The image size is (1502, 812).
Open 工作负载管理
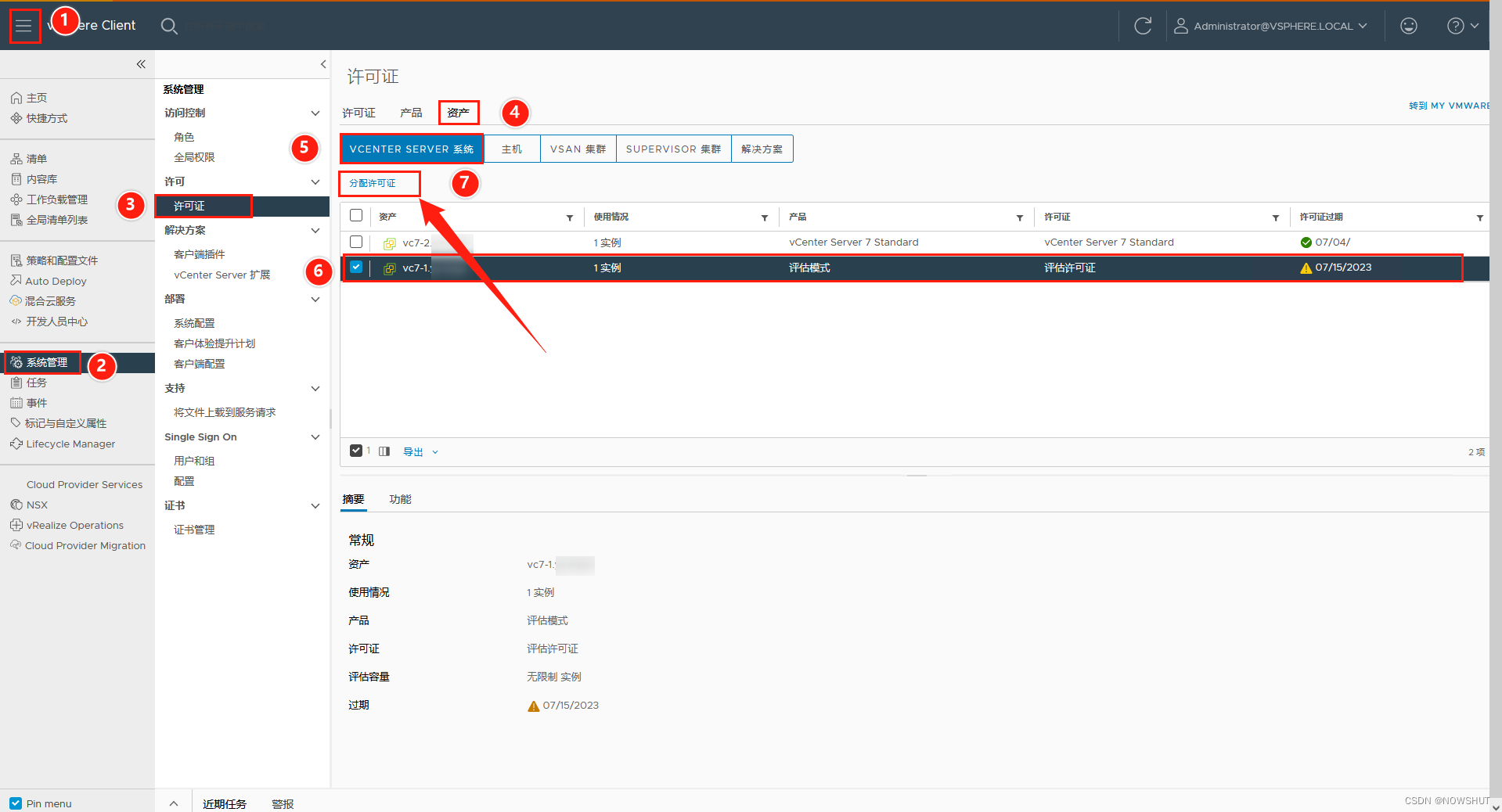49,199
